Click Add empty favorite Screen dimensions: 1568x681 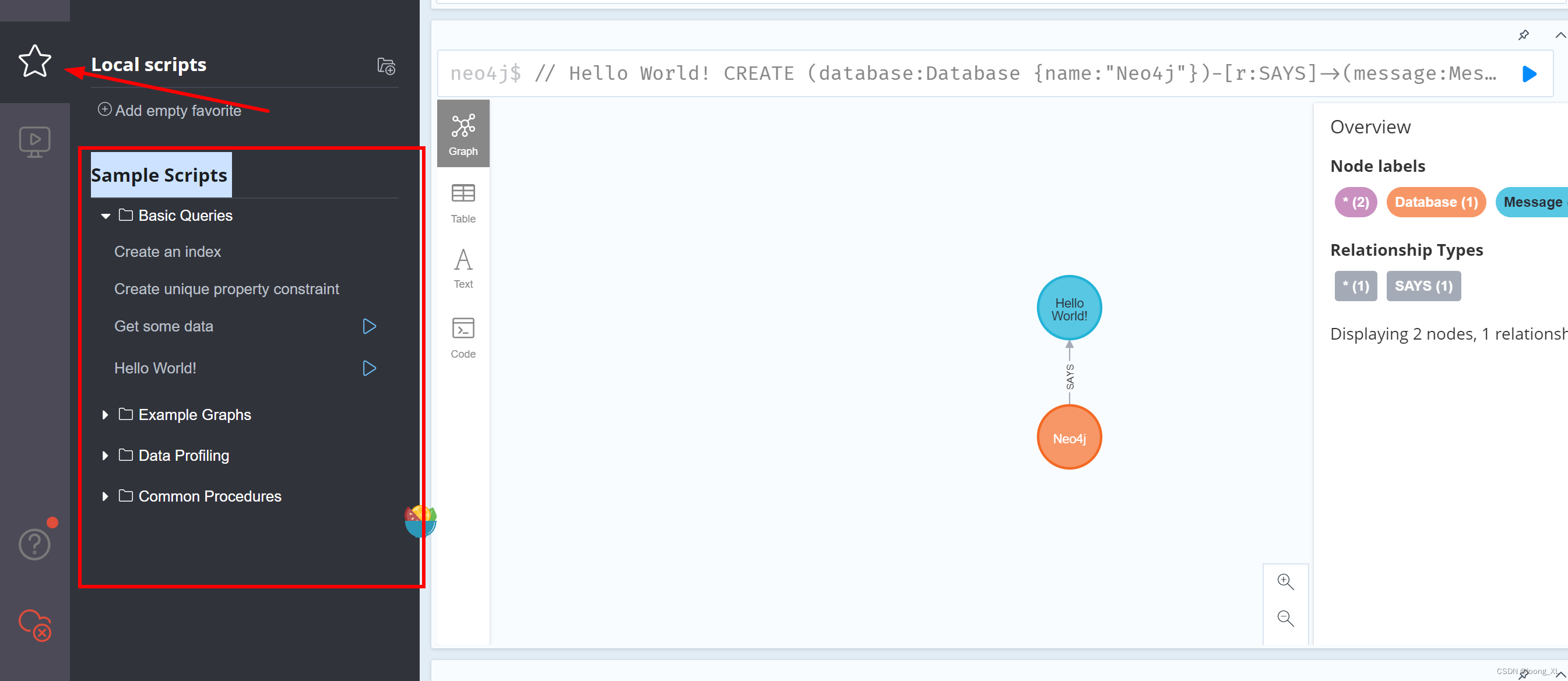tap(170, 110)
